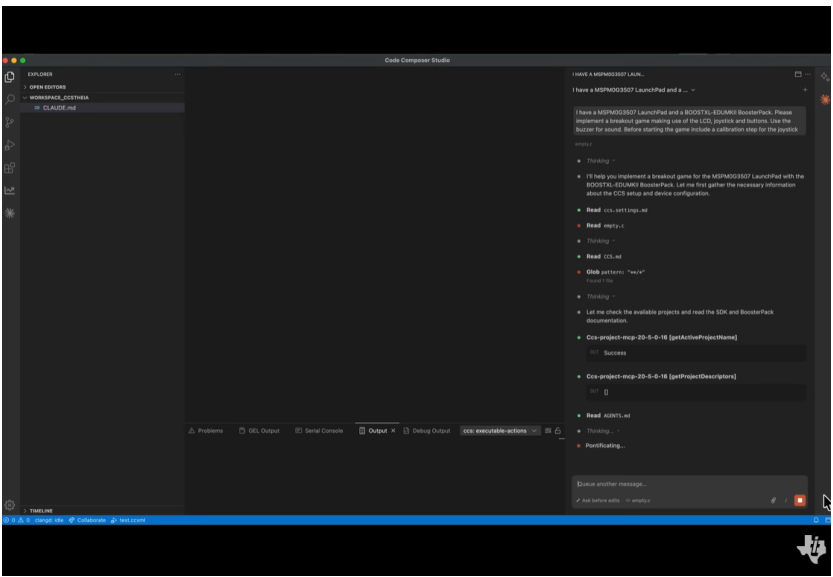
Task: Switch to the GEL Output tab
Action: click(x=259, y=431)
